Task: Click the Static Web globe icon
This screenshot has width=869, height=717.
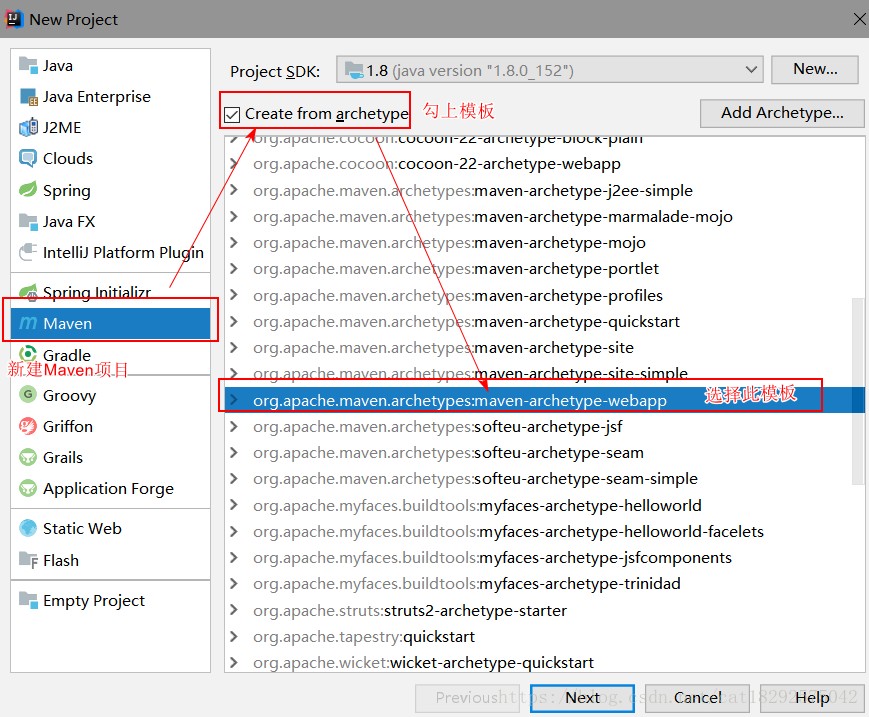Action: coord(28,528)
